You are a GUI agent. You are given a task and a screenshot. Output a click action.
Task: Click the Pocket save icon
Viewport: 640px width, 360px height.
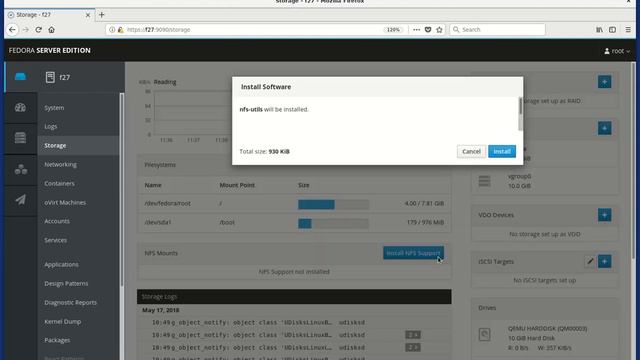[x=428, y=29]
